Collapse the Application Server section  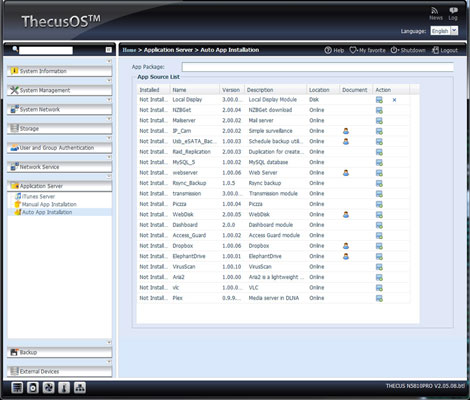(x=60, y=186)
